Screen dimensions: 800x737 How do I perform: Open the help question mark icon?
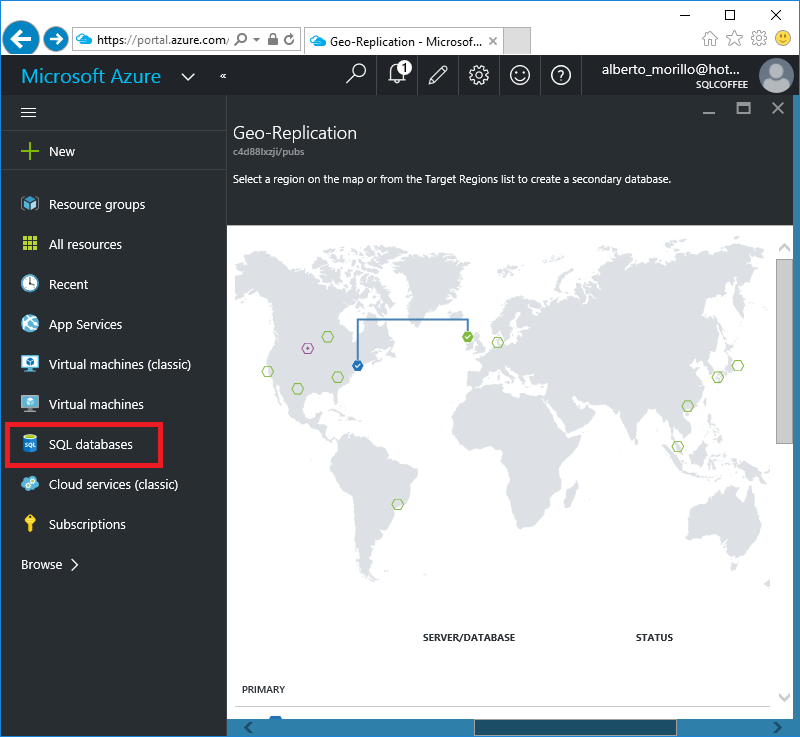pos(561,75)
